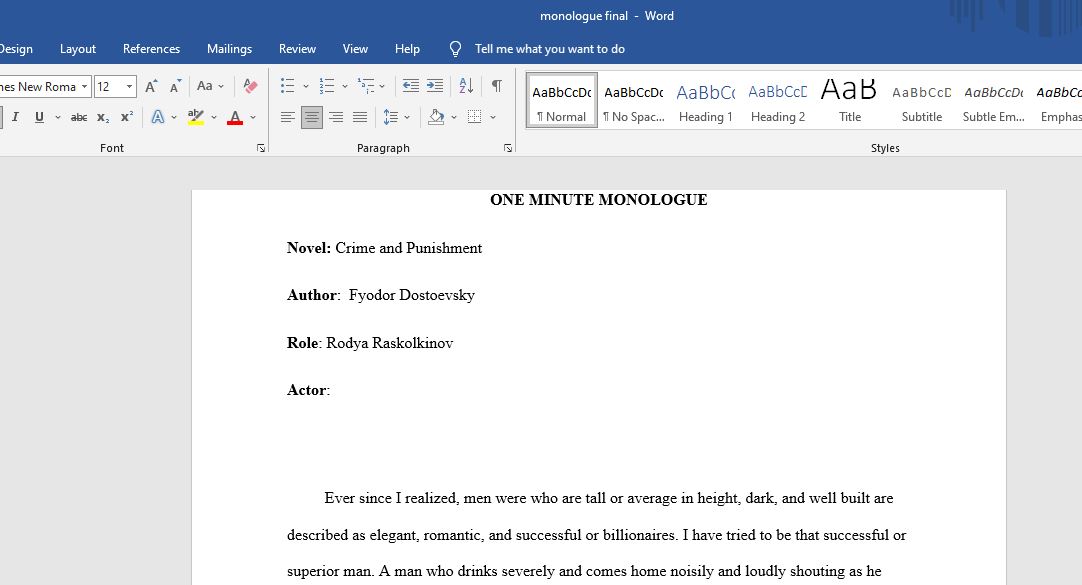Apply red font color
This screenshot has width=1082, height=585.
235,117
